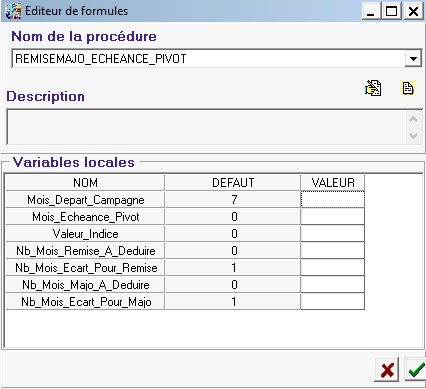Click the hand-holding-document icon
This screenshot has height=389, width=426.
(373, 88)
